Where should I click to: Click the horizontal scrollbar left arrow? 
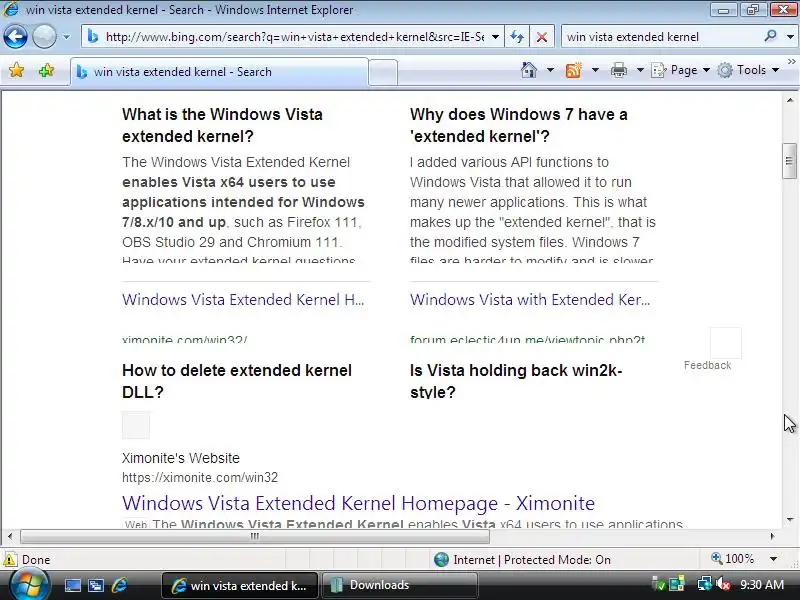coord(10,536)
